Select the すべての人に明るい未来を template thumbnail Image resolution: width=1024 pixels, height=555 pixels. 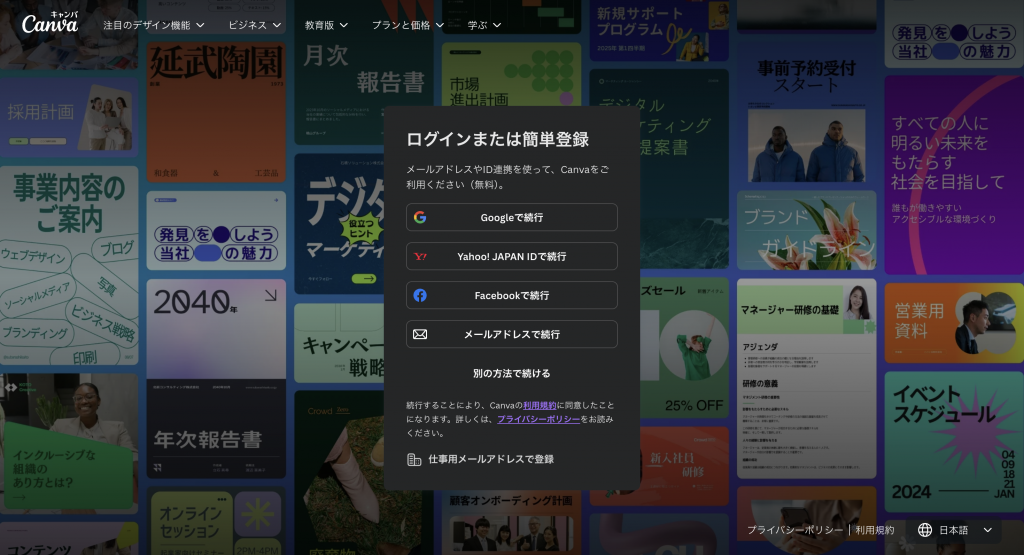click(954, 175)
